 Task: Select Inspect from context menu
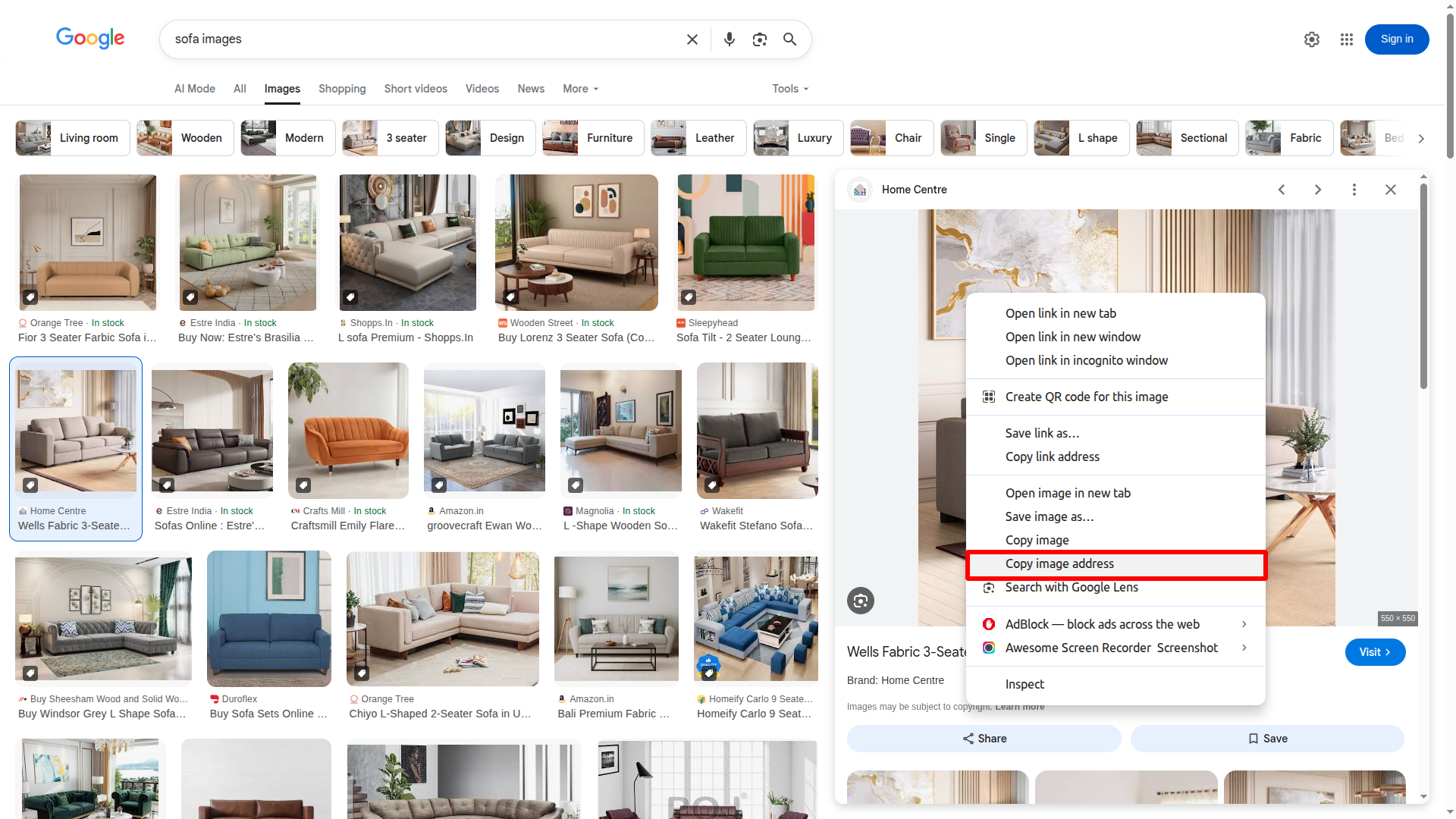click(x=1116, y=684)
